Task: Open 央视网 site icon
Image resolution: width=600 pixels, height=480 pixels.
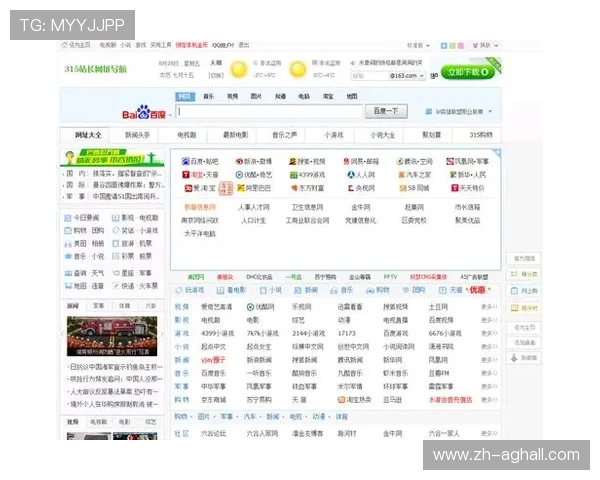Action: coord(351,188)
